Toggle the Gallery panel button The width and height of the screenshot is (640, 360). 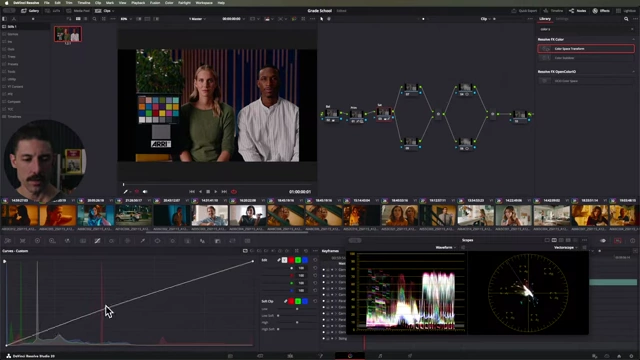[x=30, y=11]
